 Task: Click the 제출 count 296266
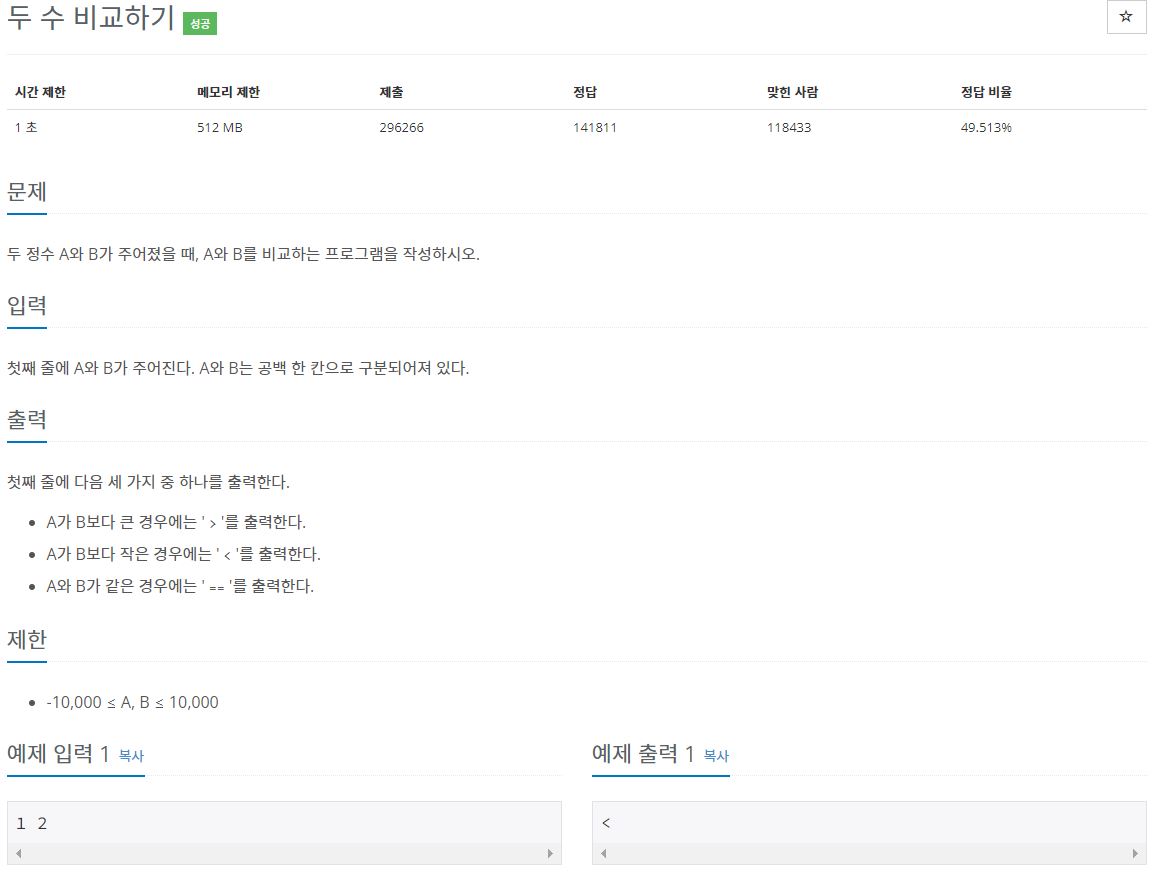pyautogui.click(x=402, y=127)
